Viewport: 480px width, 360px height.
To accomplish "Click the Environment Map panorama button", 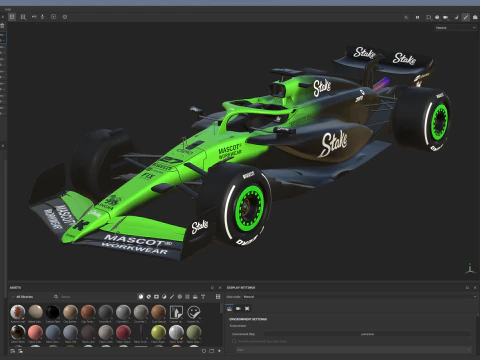I will tap(367, 334).
